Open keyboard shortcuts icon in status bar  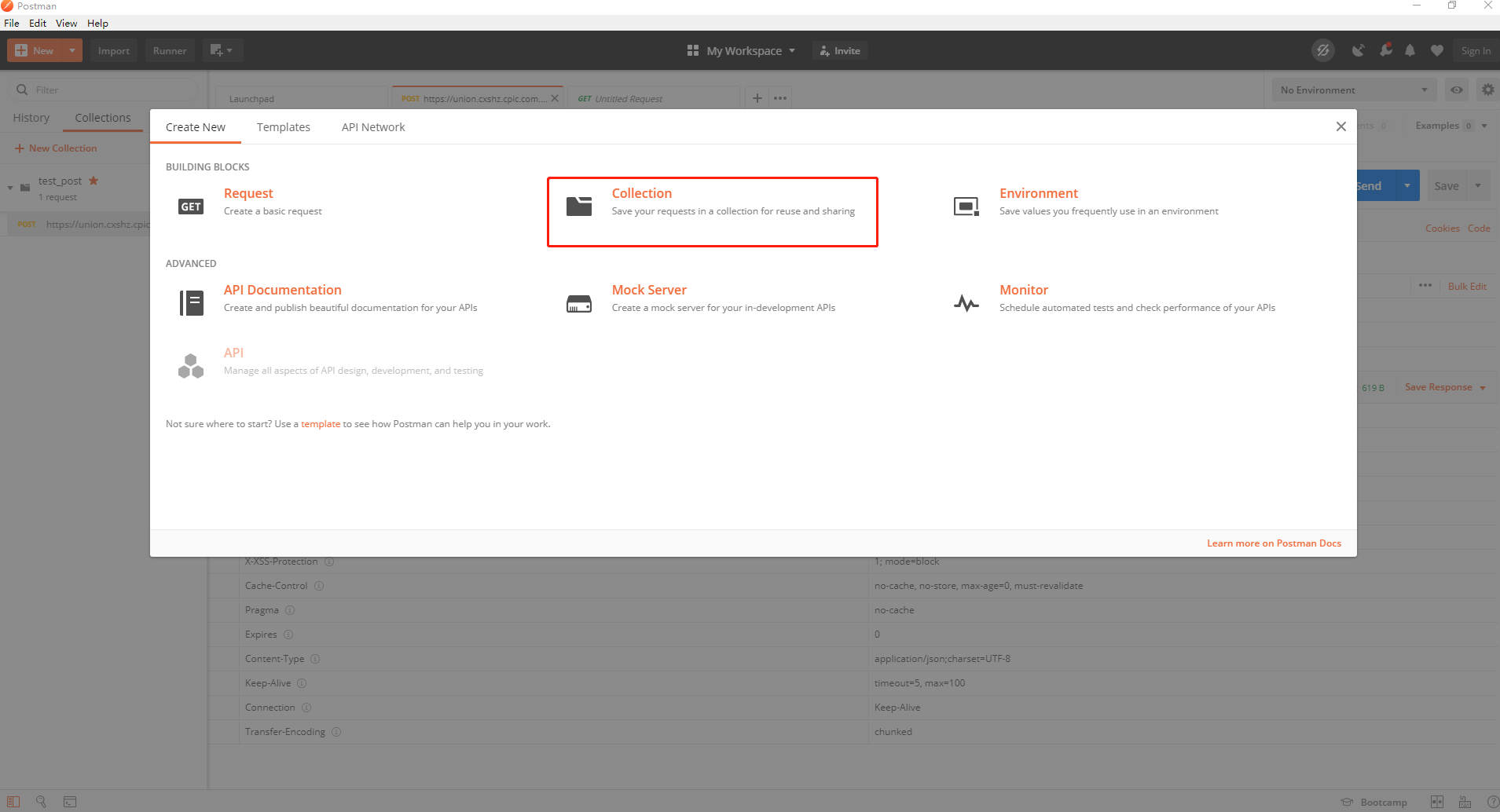1465,802
